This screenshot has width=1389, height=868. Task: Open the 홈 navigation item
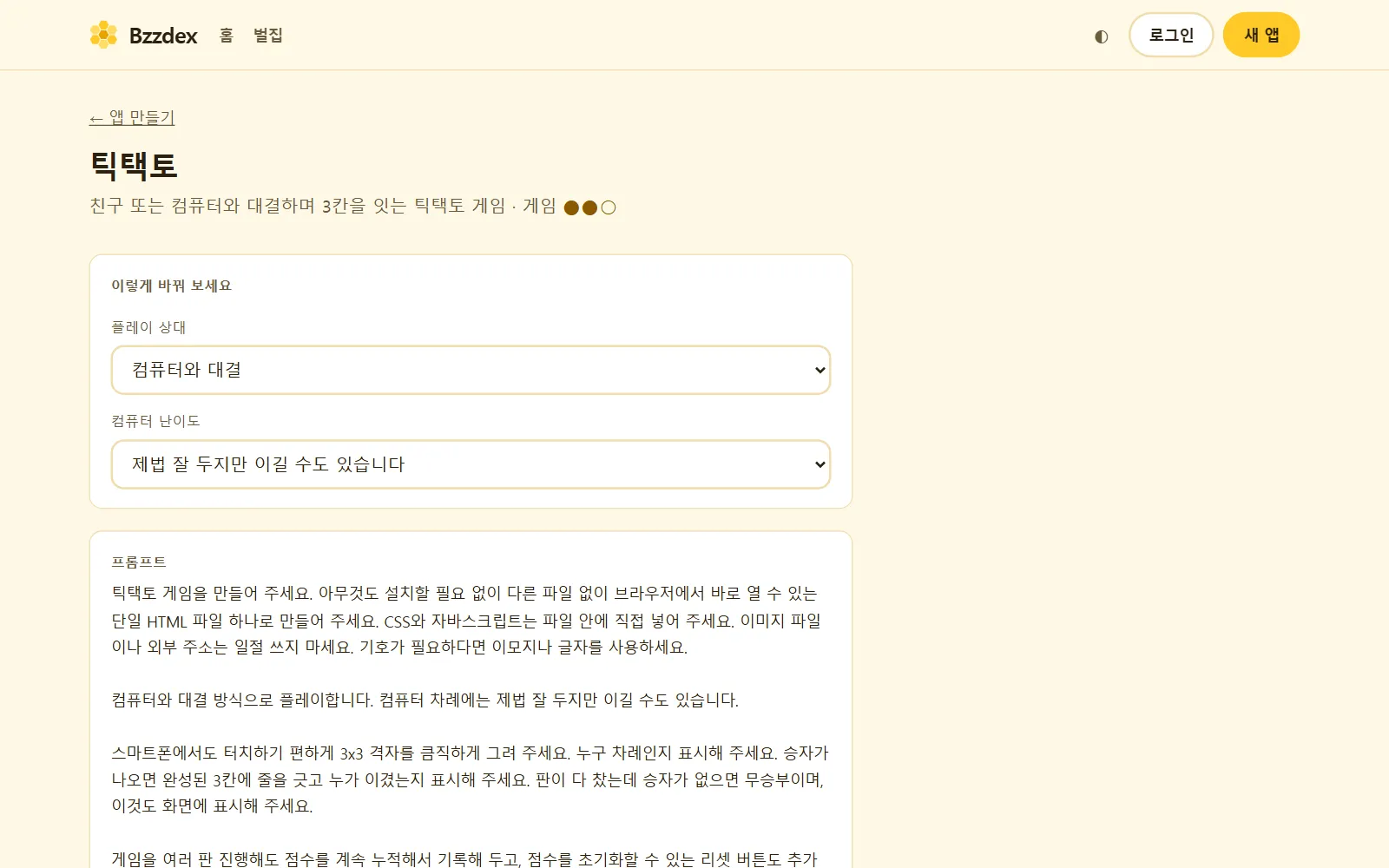click(x=227, y=35)
